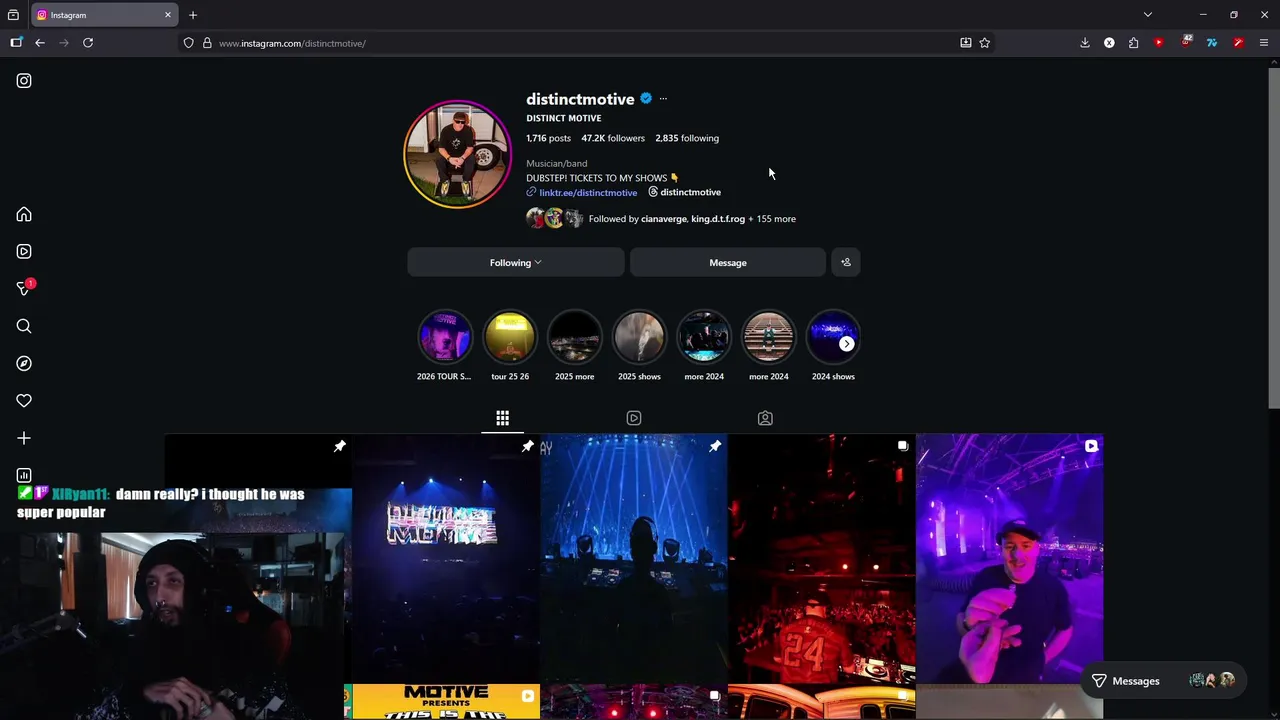Click 'Musician/band' category text
Screen dimensions: 1280x720
[x=557, y=163]
